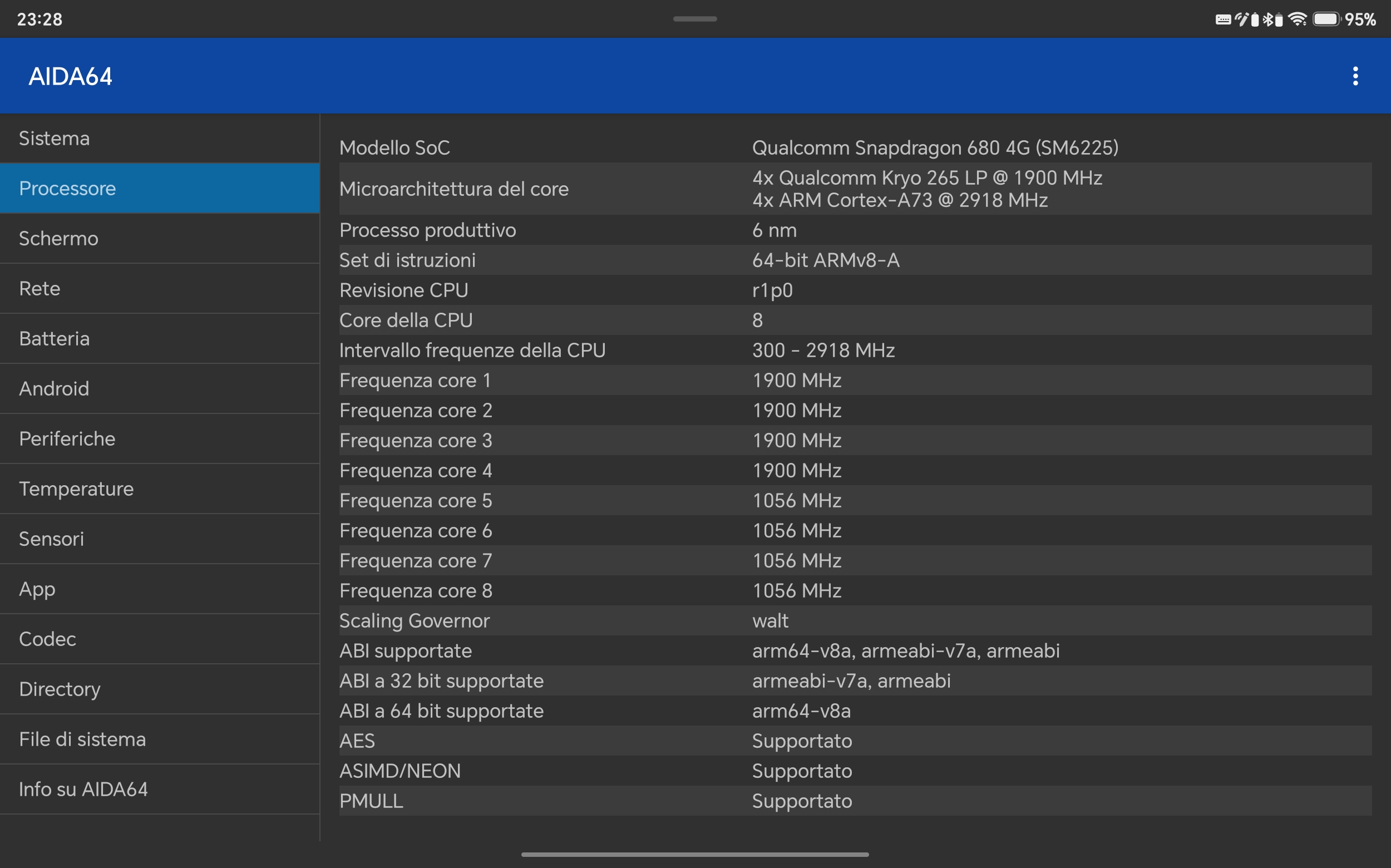Select the Modello SoC row label
1391x868 pixels.
coord(394,147)
